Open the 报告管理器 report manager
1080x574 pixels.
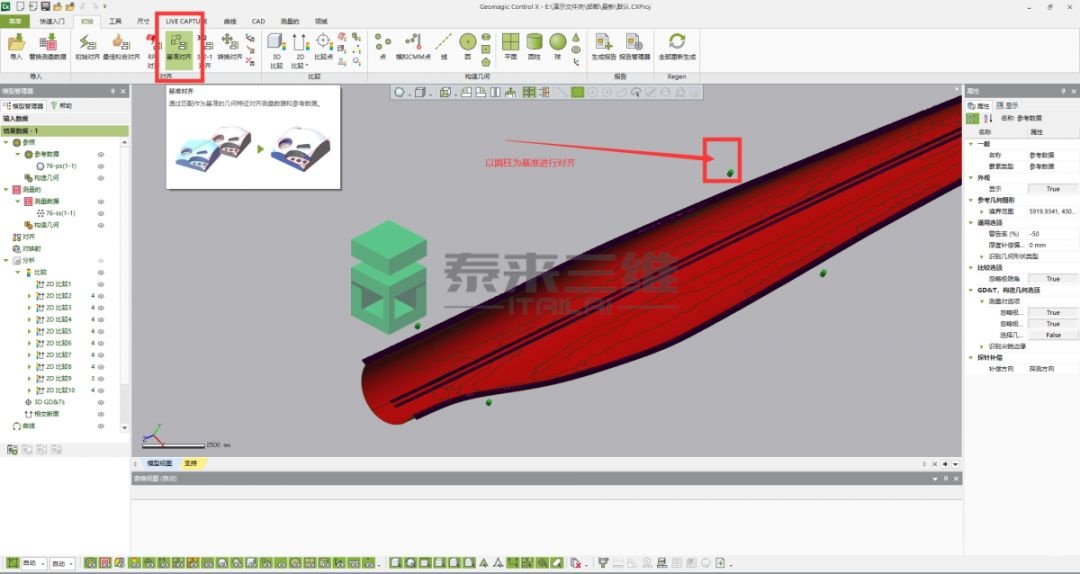634,46
